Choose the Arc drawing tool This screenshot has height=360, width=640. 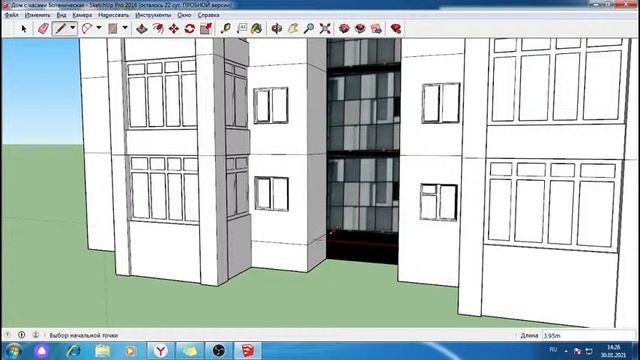[x=87, y=29]
